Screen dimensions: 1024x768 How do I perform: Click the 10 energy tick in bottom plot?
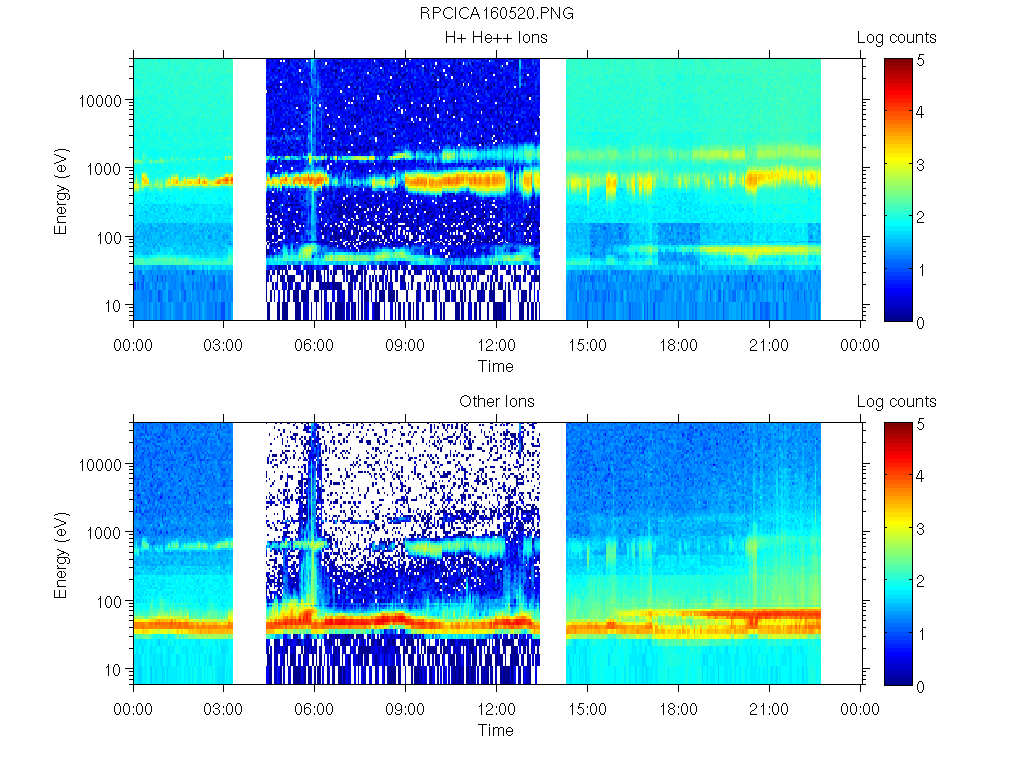click(x=113, y=670)
